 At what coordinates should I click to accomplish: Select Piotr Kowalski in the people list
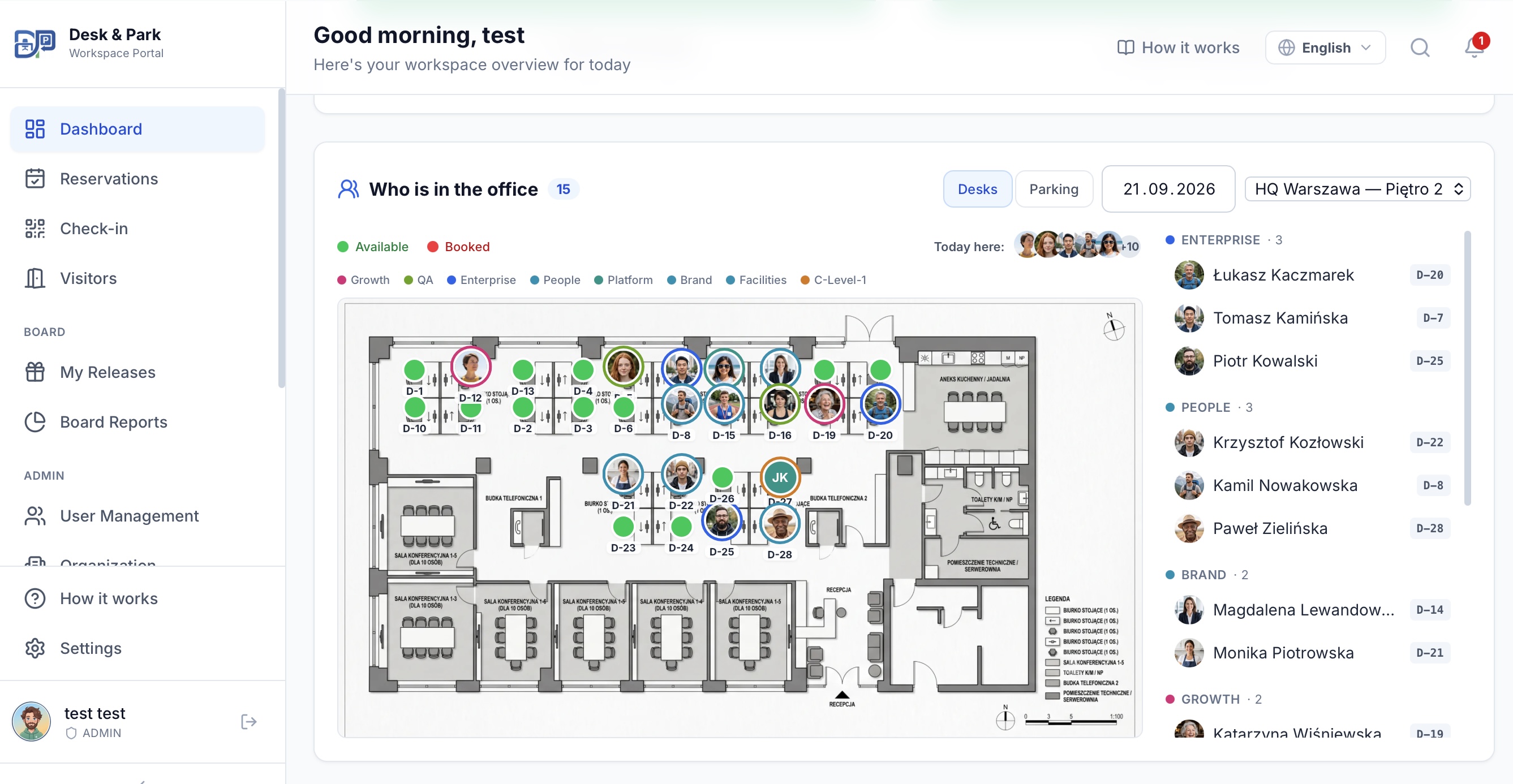(1313, 360)
